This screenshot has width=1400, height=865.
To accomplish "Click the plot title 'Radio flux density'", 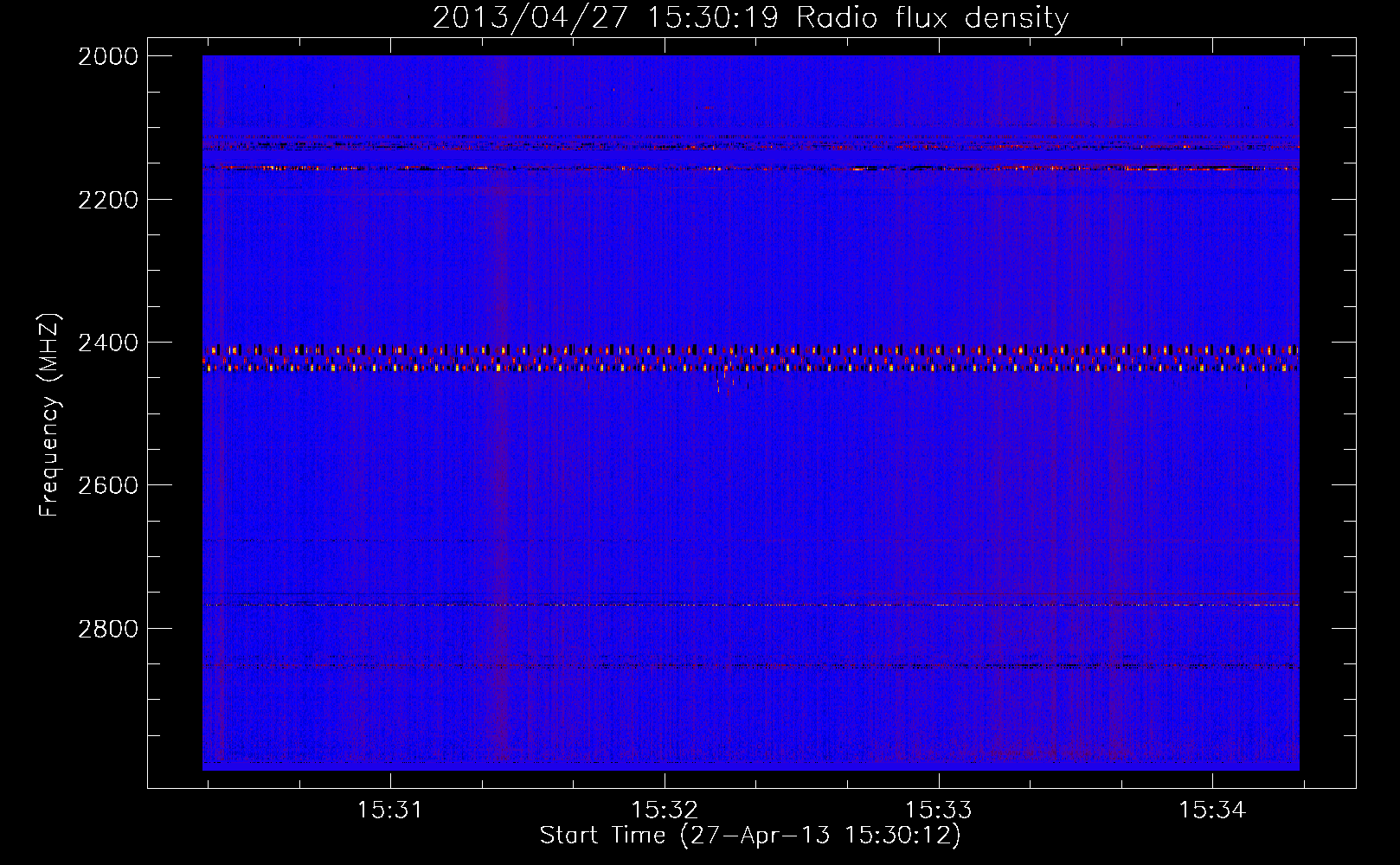I will pyautogui.click(x=932, y=17).
